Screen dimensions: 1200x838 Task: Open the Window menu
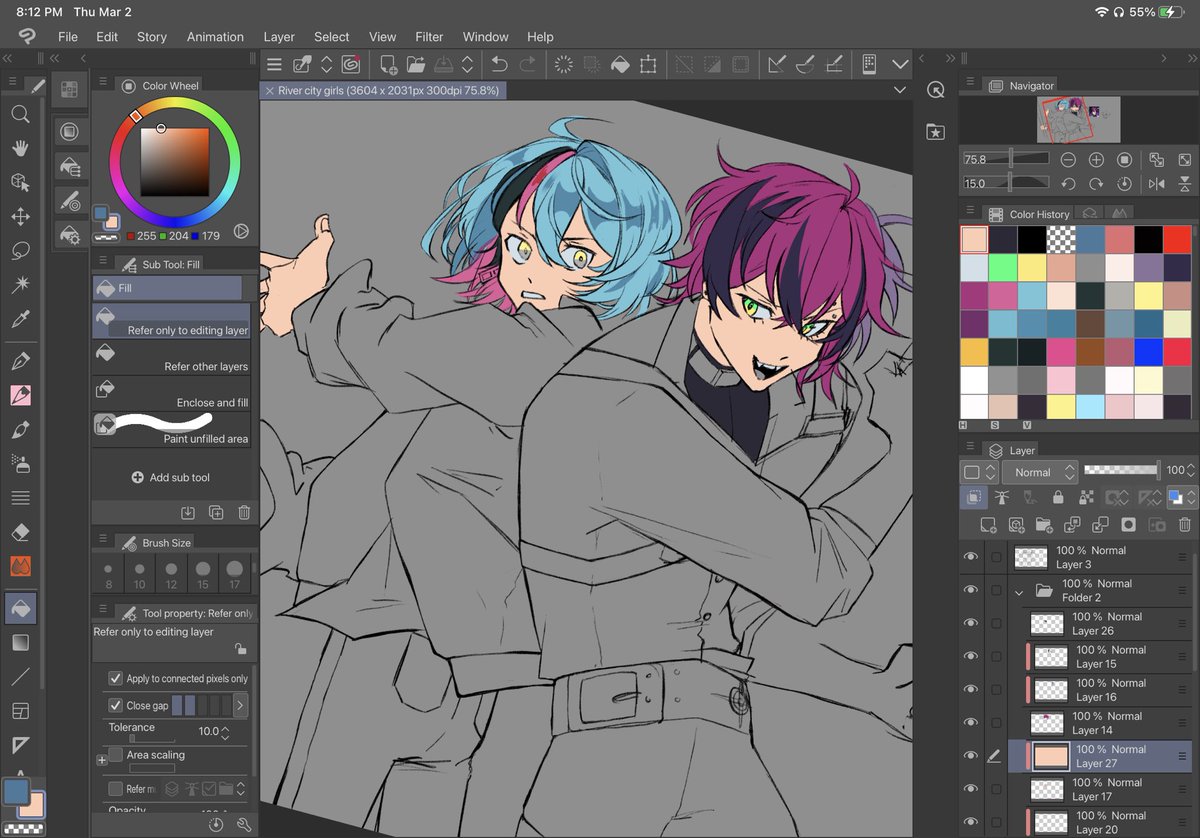[x=485, y=37]
